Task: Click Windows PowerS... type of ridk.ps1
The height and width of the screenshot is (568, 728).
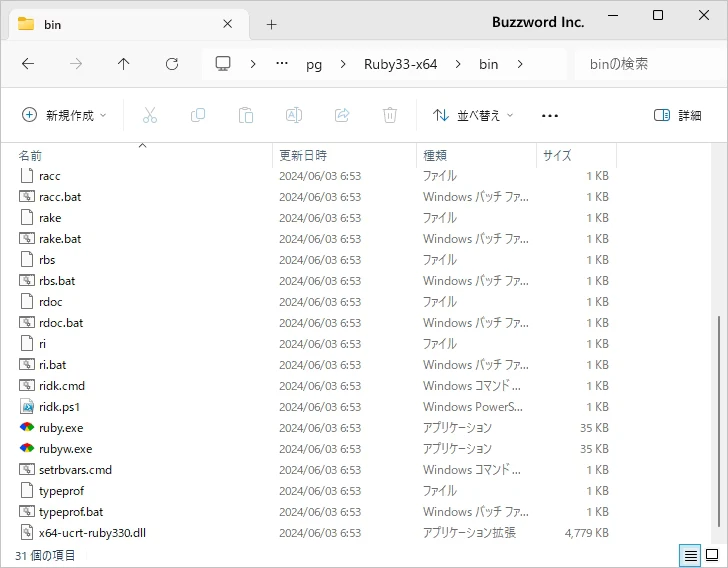Action: click(x=473, y=407)
